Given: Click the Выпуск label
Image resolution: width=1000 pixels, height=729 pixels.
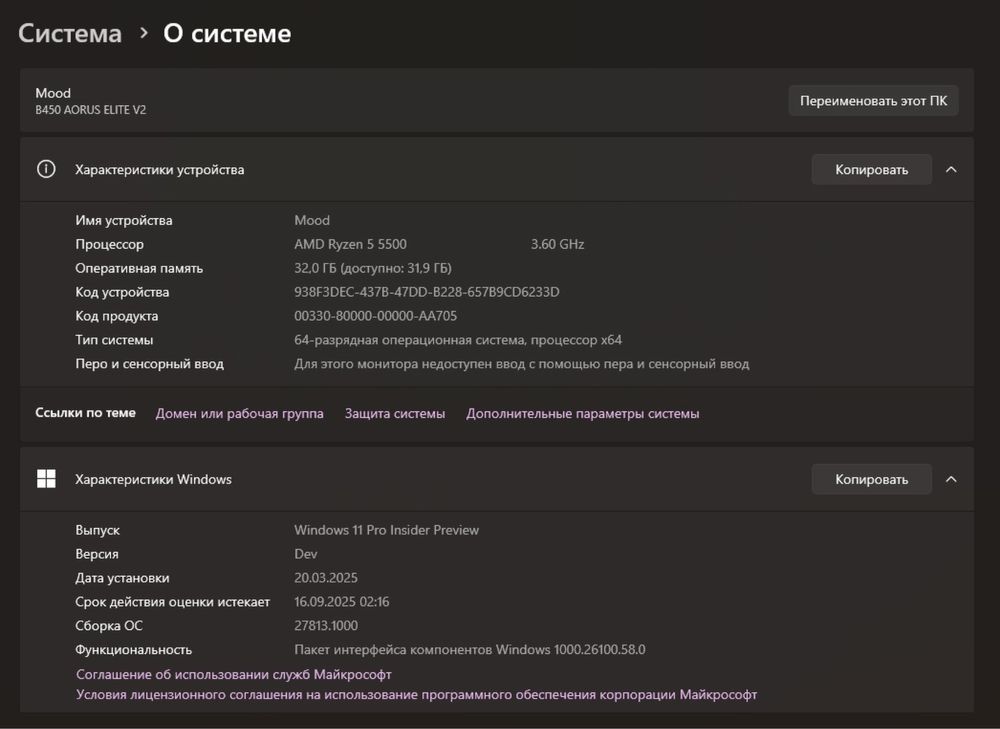Looking at the screenshot, I should [98, 530].
